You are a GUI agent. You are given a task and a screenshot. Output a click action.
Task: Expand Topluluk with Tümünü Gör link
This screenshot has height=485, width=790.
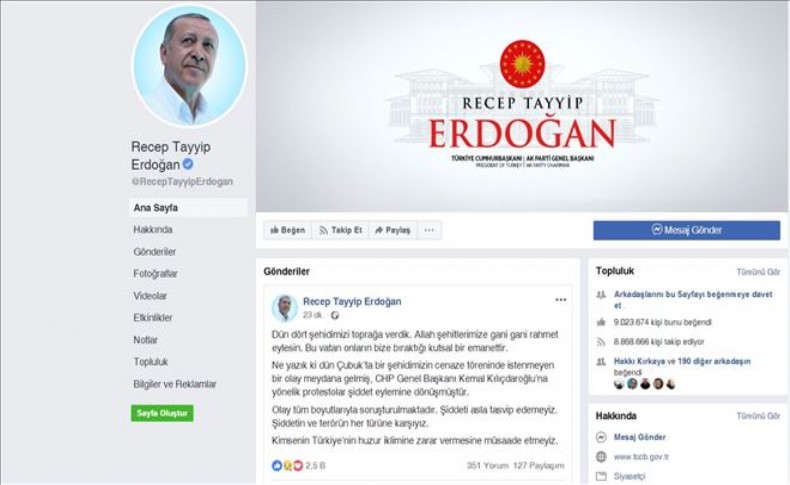(758, 272)
